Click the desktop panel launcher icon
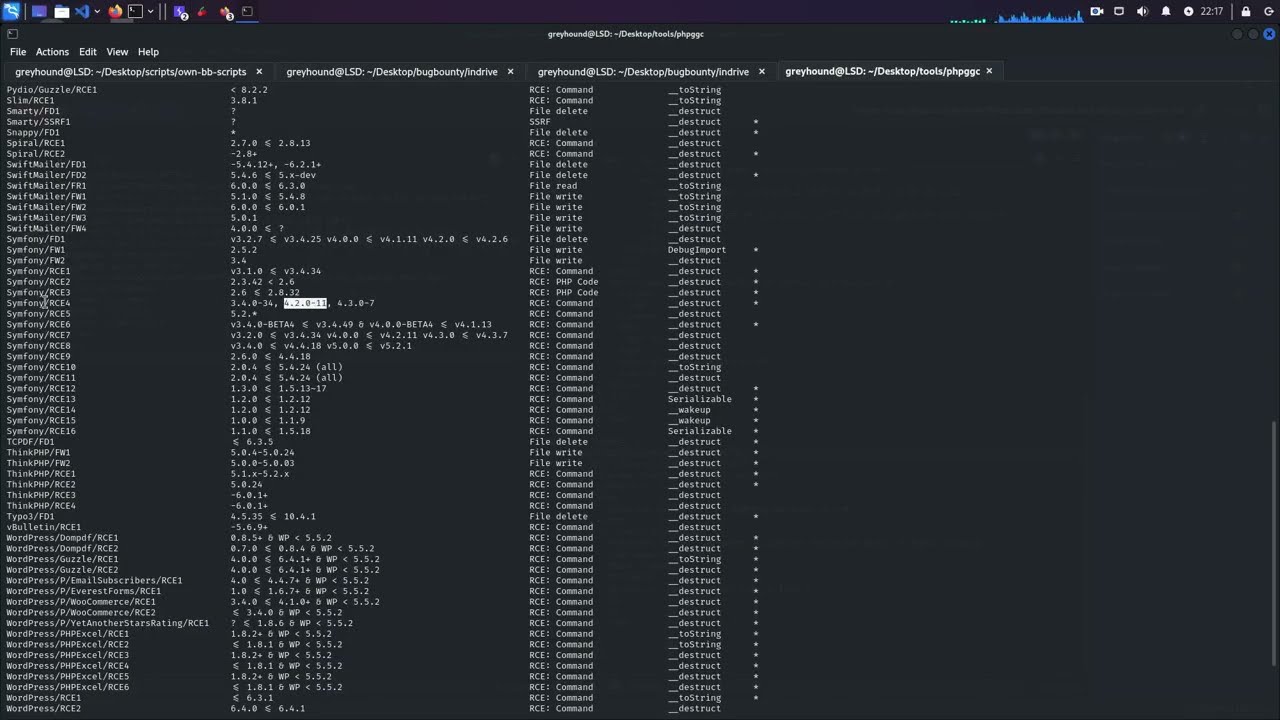Viewport: 1280px width, 720px height. 39,12
